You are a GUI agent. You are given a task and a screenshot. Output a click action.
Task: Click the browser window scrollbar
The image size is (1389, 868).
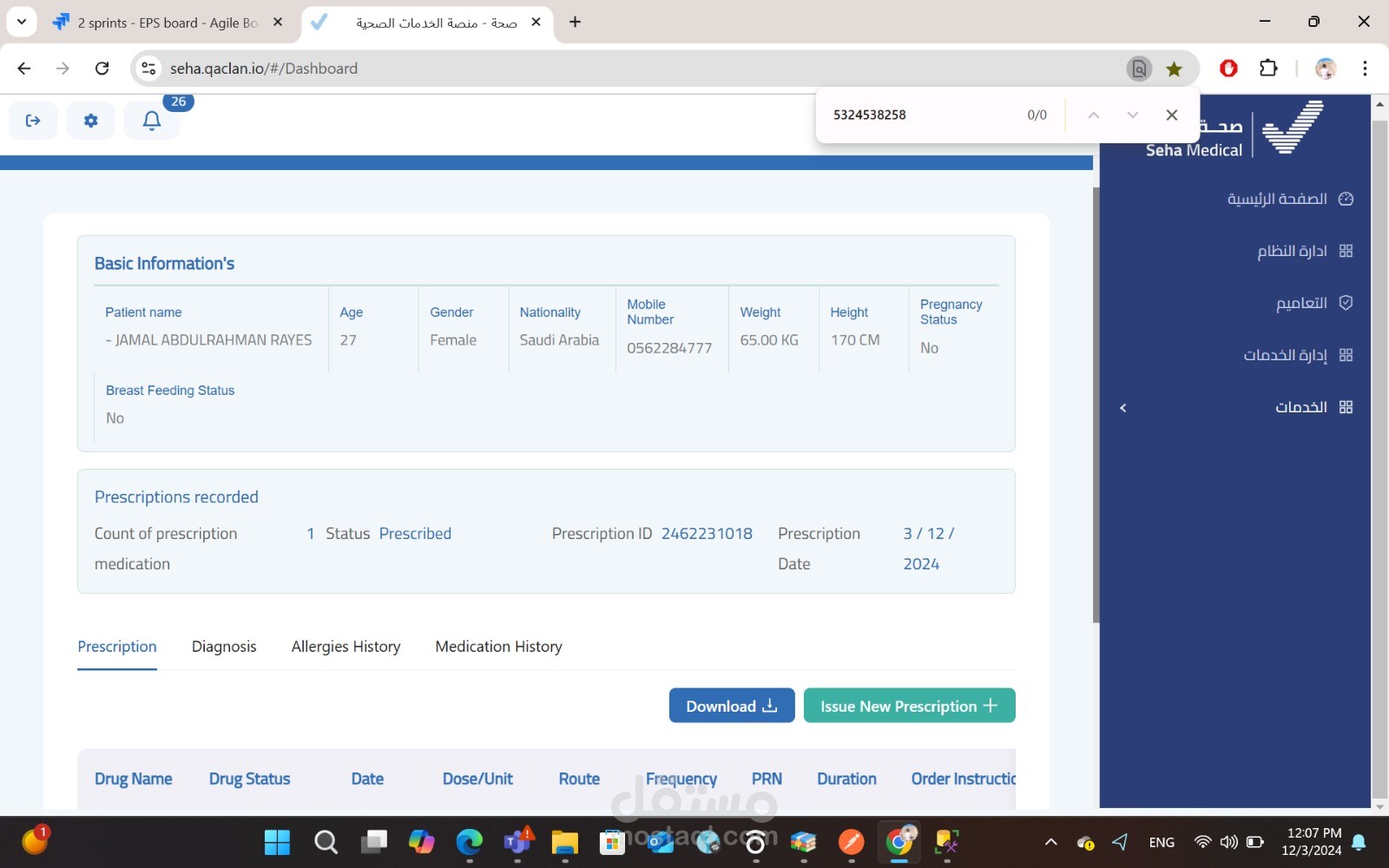(1380, 460)
